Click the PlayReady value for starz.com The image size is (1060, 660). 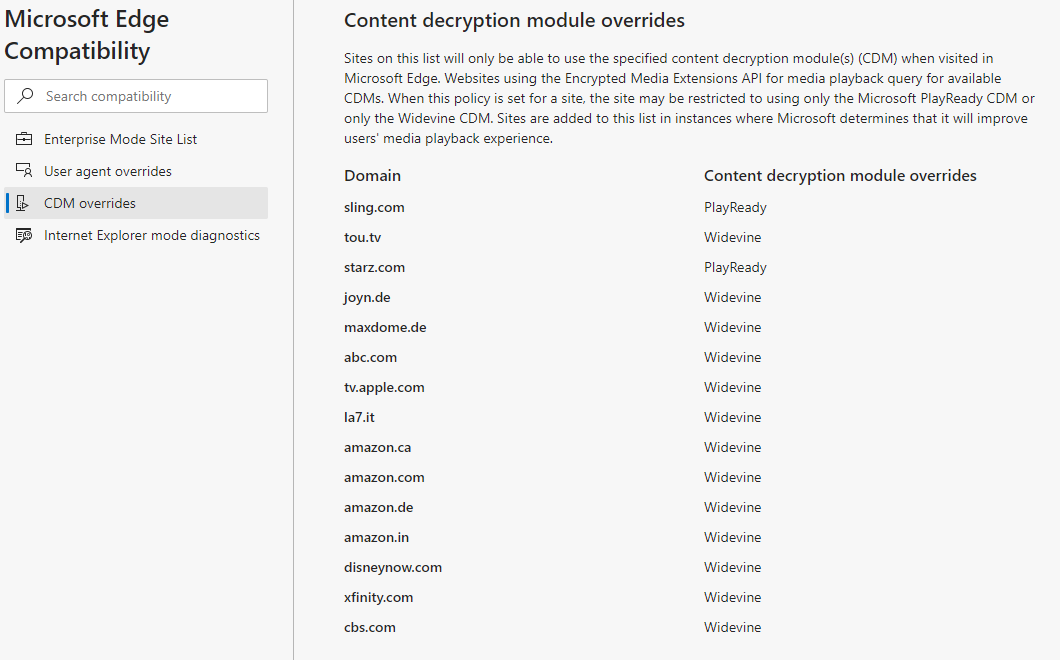pyautogui.click(x=733, y=267)
